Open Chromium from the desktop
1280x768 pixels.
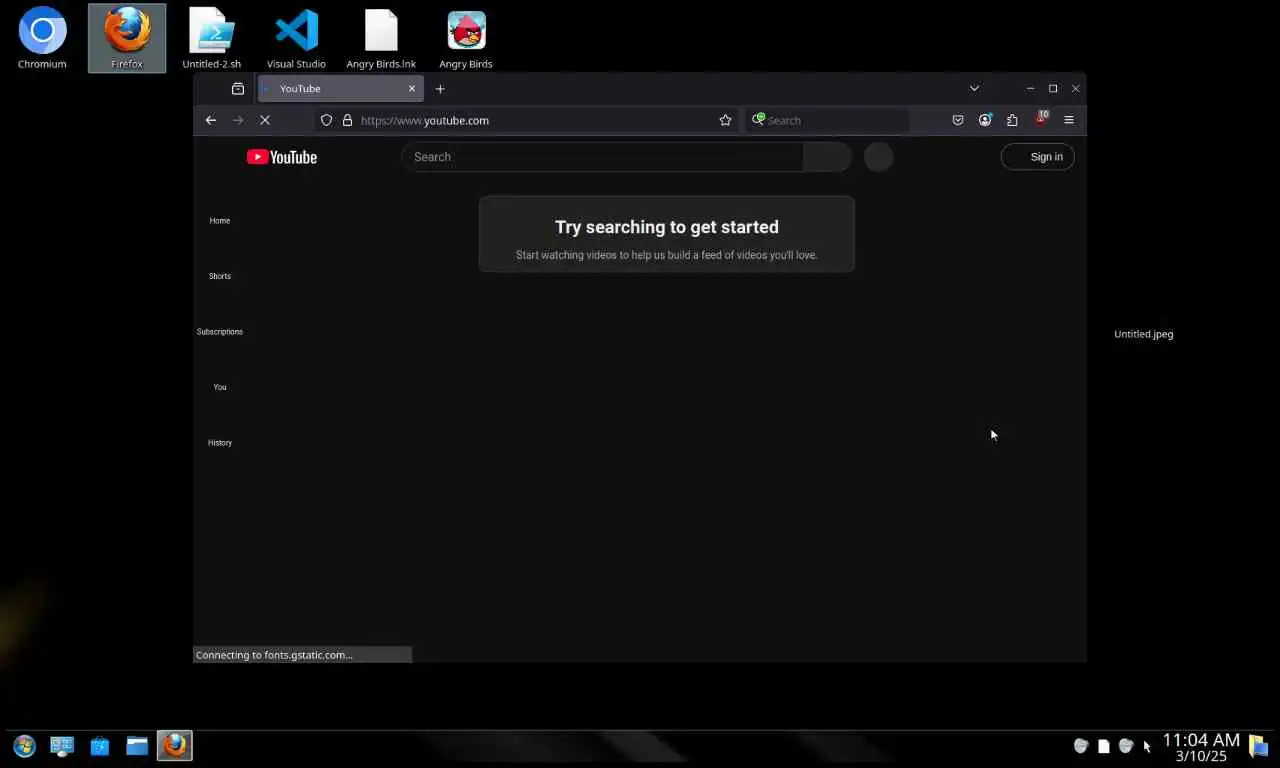[x=42, y=40]
